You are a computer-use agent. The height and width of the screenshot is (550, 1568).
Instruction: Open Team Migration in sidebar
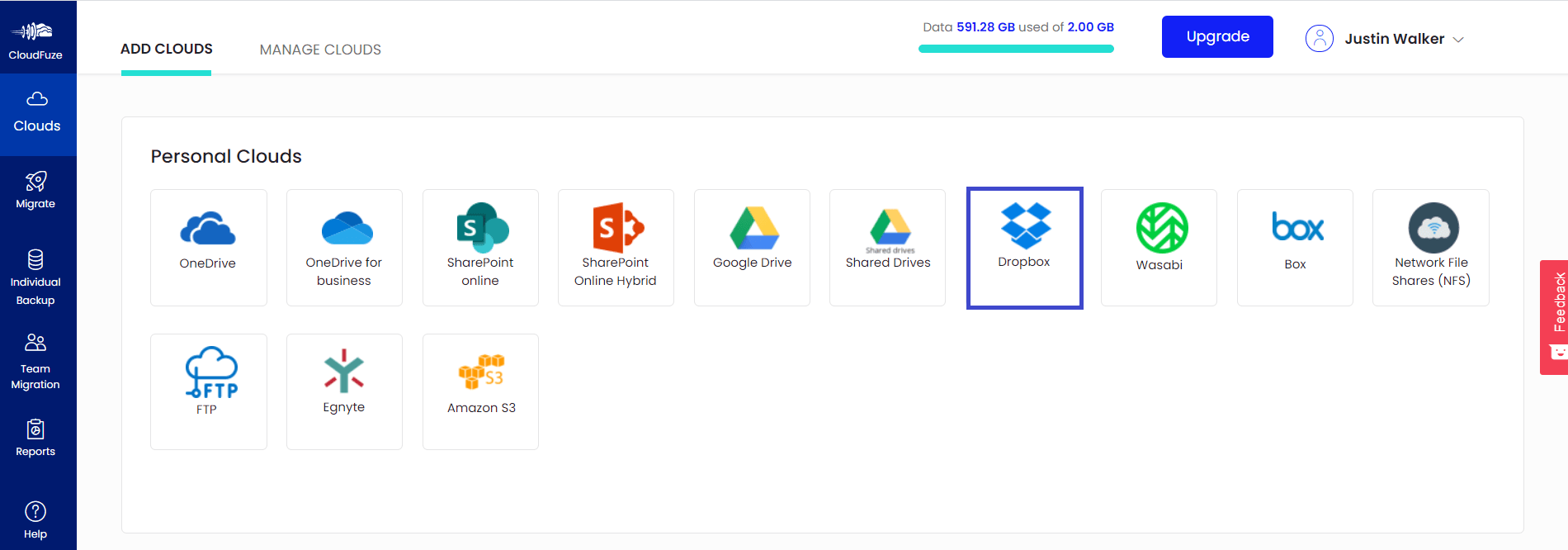pos(35,362)
